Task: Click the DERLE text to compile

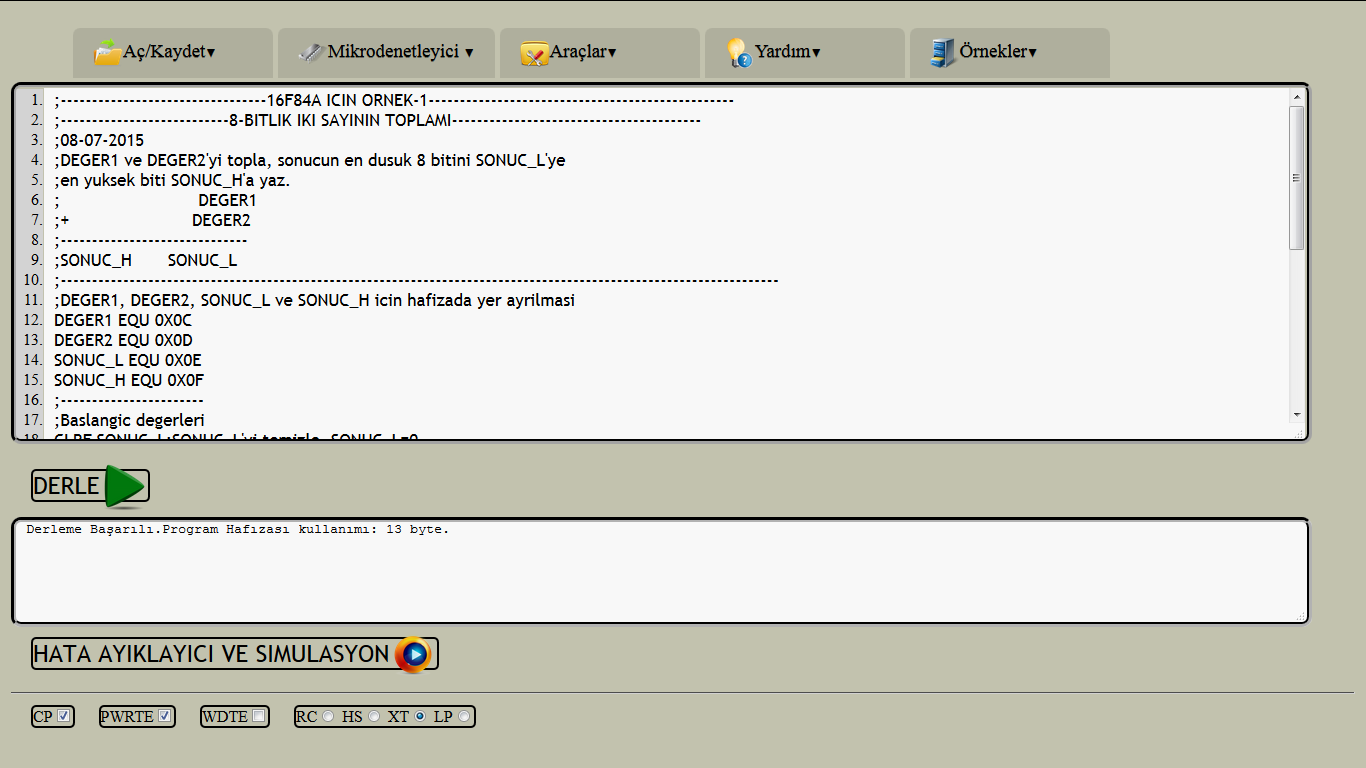Action: coord(66,486)
